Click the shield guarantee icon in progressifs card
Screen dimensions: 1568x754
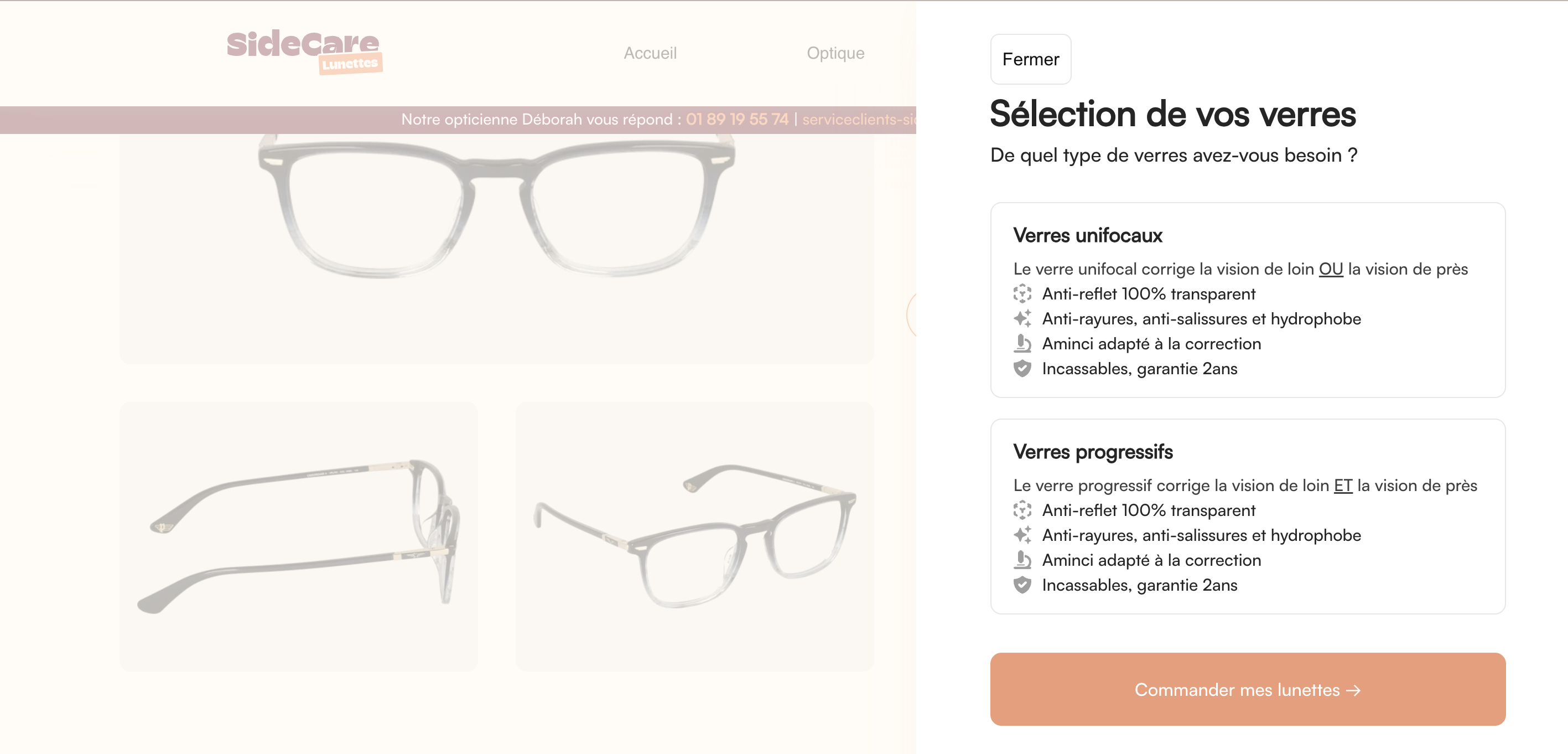pos(1022,585)
